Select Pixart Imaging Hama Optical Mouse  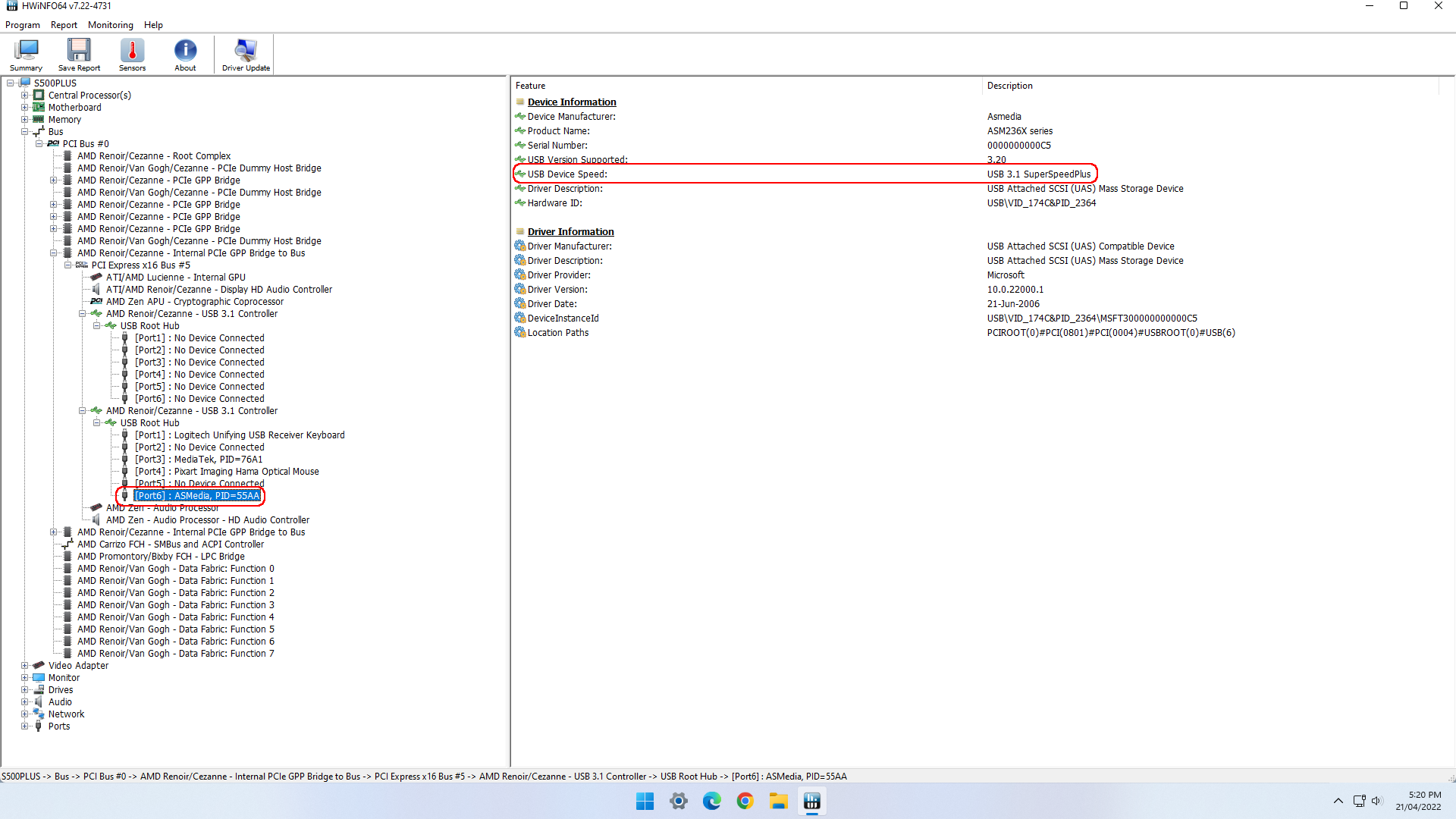coord(227,472)
